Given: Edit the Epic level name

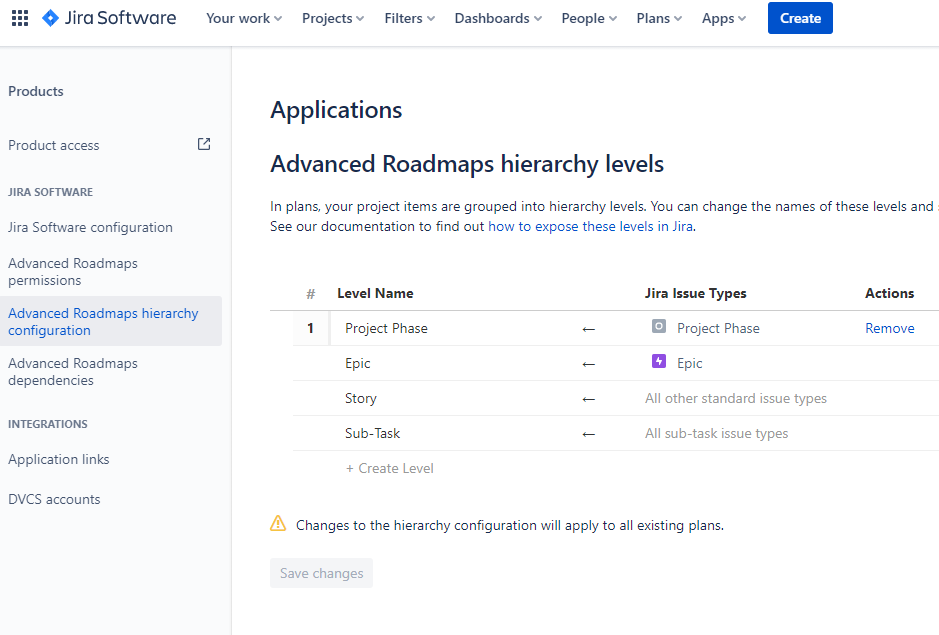Looking at the screenshot, I should point(358,364).
